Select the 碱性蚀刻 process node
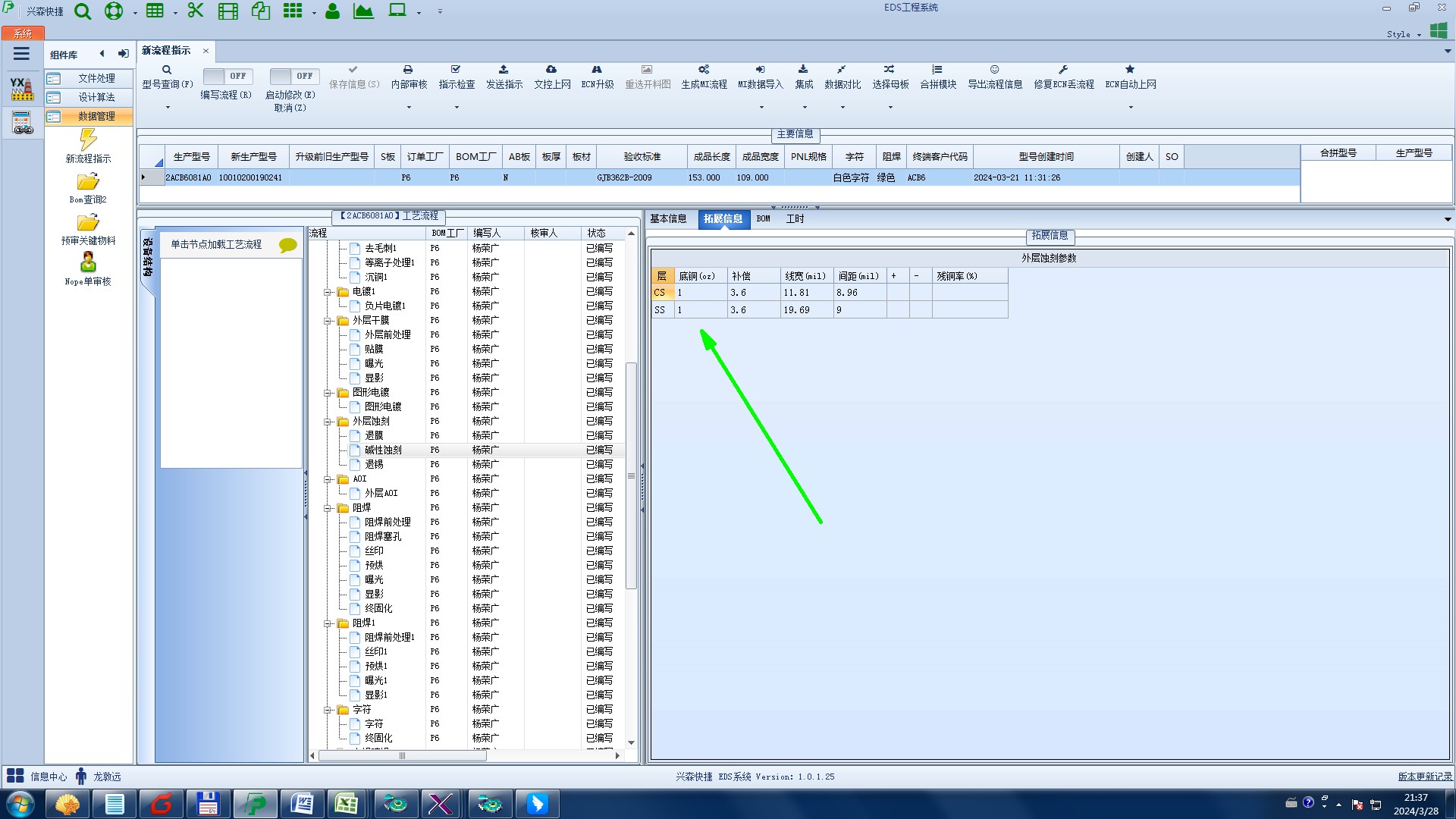Image resolution: width=1456 pixels, height=819 pixels. tap(383, 450)
